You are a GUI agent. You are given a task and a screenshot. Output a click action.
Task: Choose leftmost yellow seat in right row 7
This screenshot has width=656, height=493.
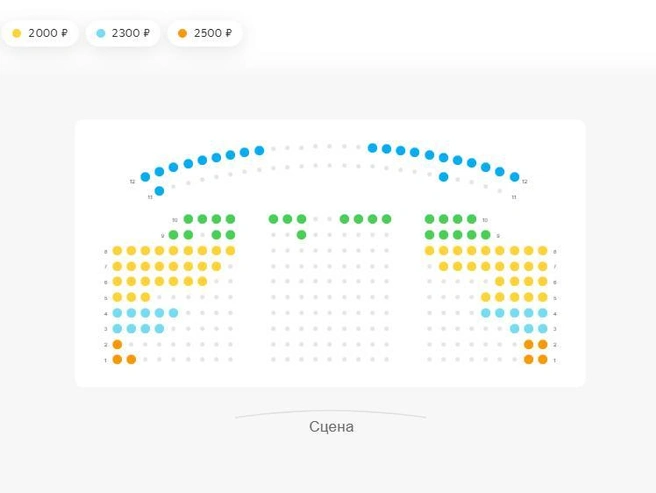pyautogui.click(x=443, y=266)
